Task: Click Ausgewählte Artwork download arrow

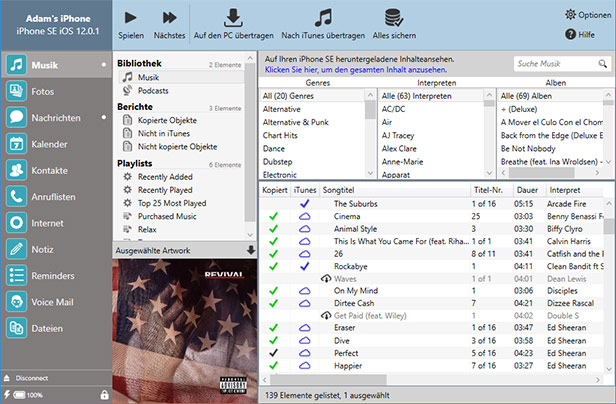Action: 251,250
